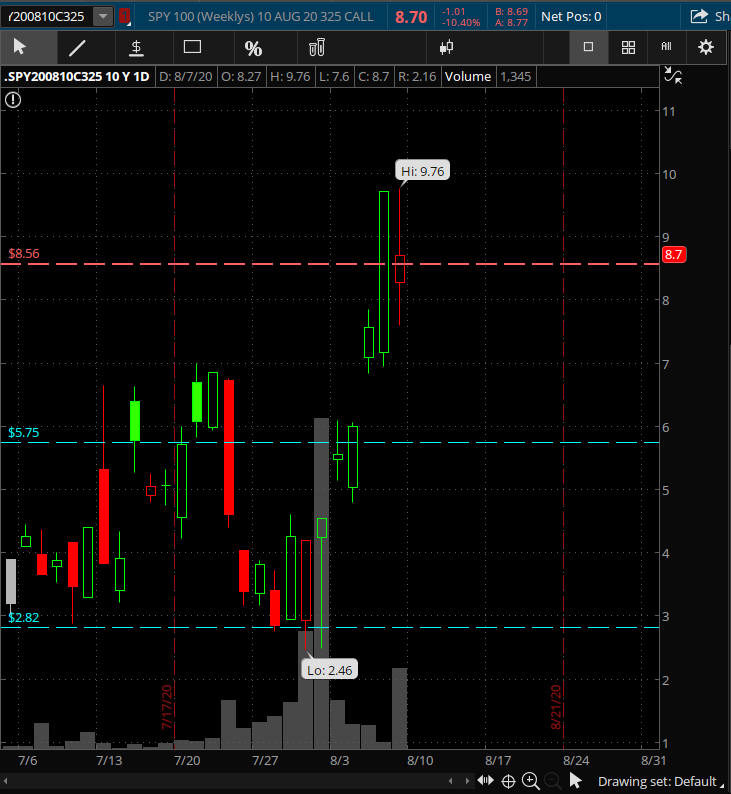Click the B: 8.69 bid value

coord(511,11)
